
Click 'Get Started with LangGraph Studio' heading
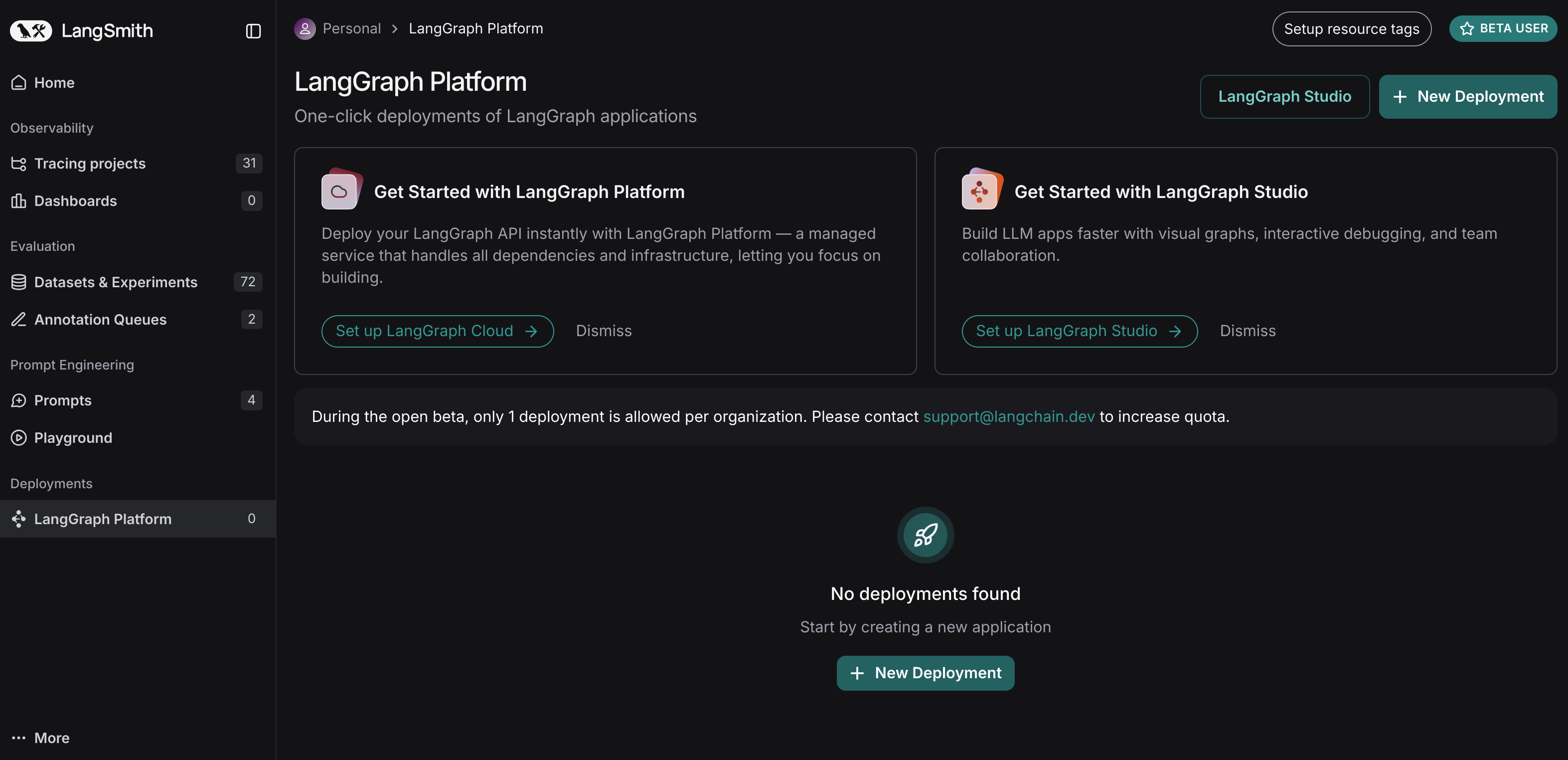[x=1161, y=192]
